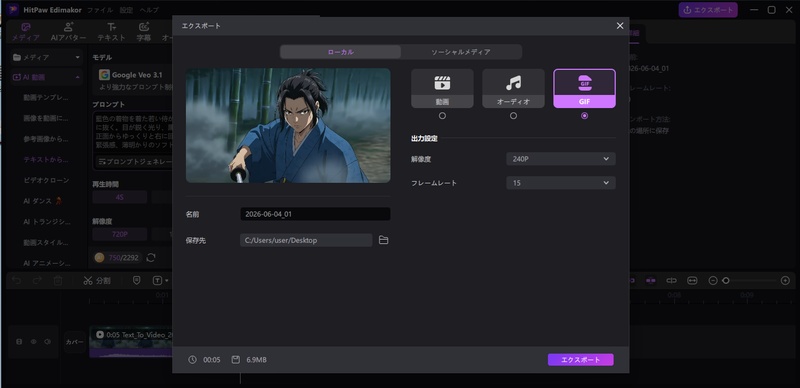
Task: Collapse the AI 動画 section in sidebar
Action: 78,77
